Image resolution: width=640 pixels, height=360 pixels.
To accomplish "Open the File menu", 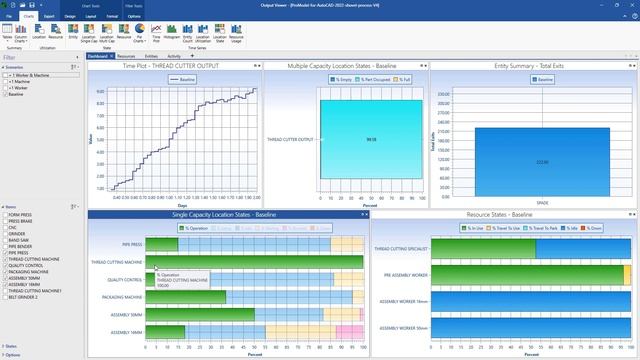I will point(9,16).
